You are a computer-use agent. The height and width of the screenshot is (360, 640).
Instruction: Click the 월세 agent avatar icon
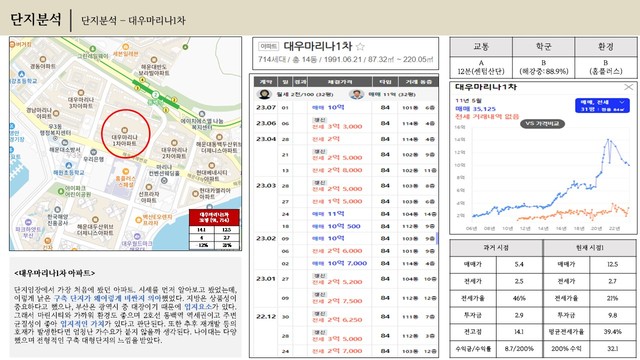pos(264,94)
